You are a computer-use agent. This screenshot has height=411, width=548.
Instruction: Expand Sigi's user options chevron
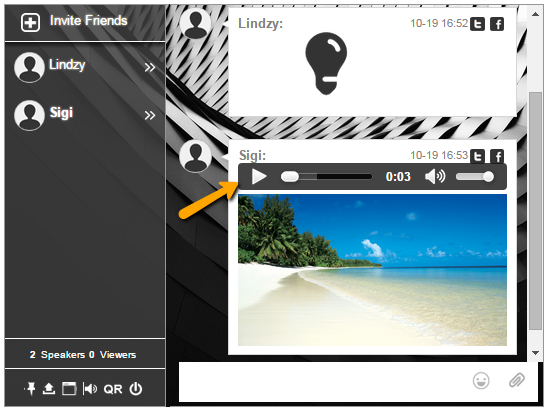(x=150, y=115)
